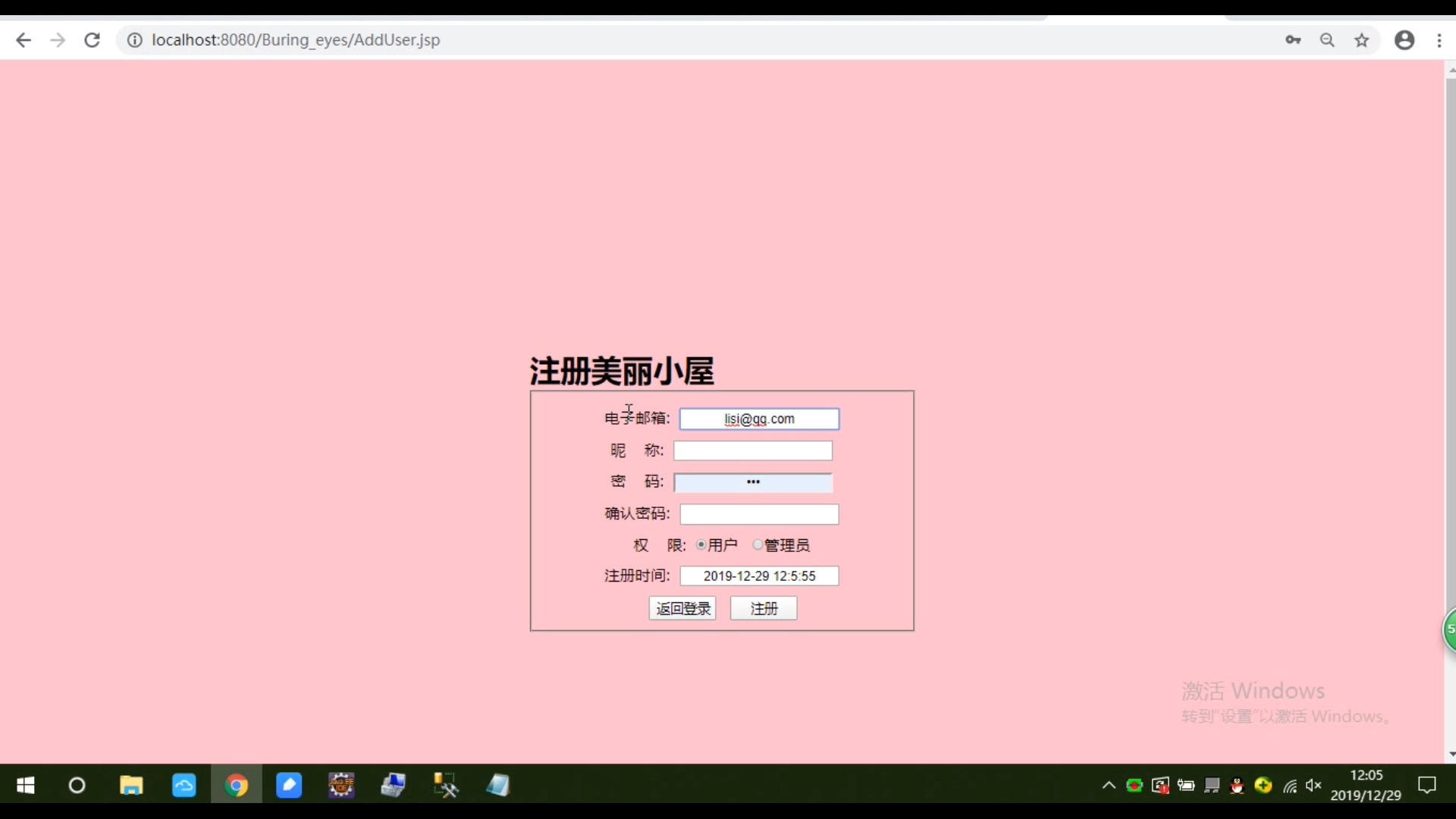Click the confirm password (确认密码) field
Image resolution: width=1456 pixels, height=819 pixels.
(759, 514)
